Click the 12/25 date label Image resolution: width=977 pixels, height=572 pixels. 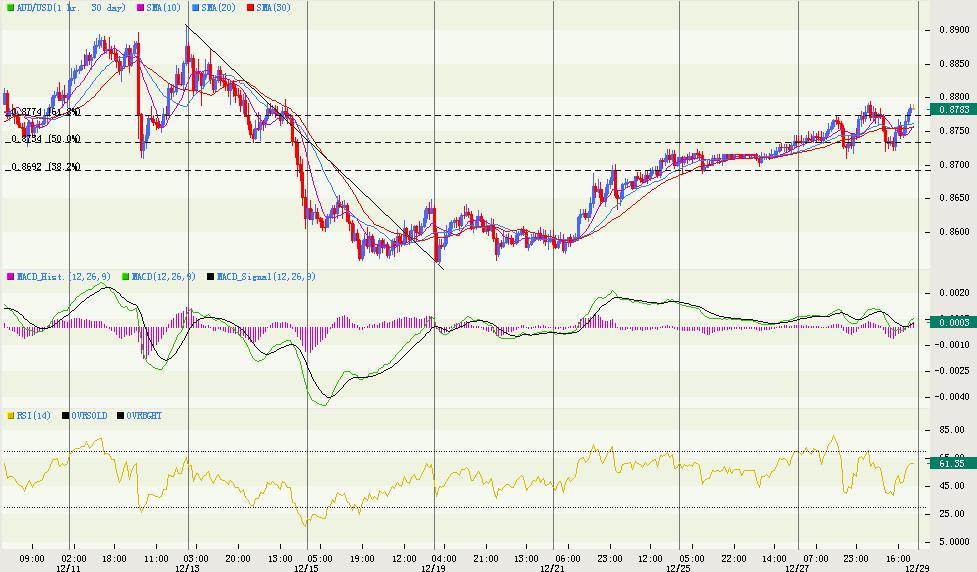point(678,568)
